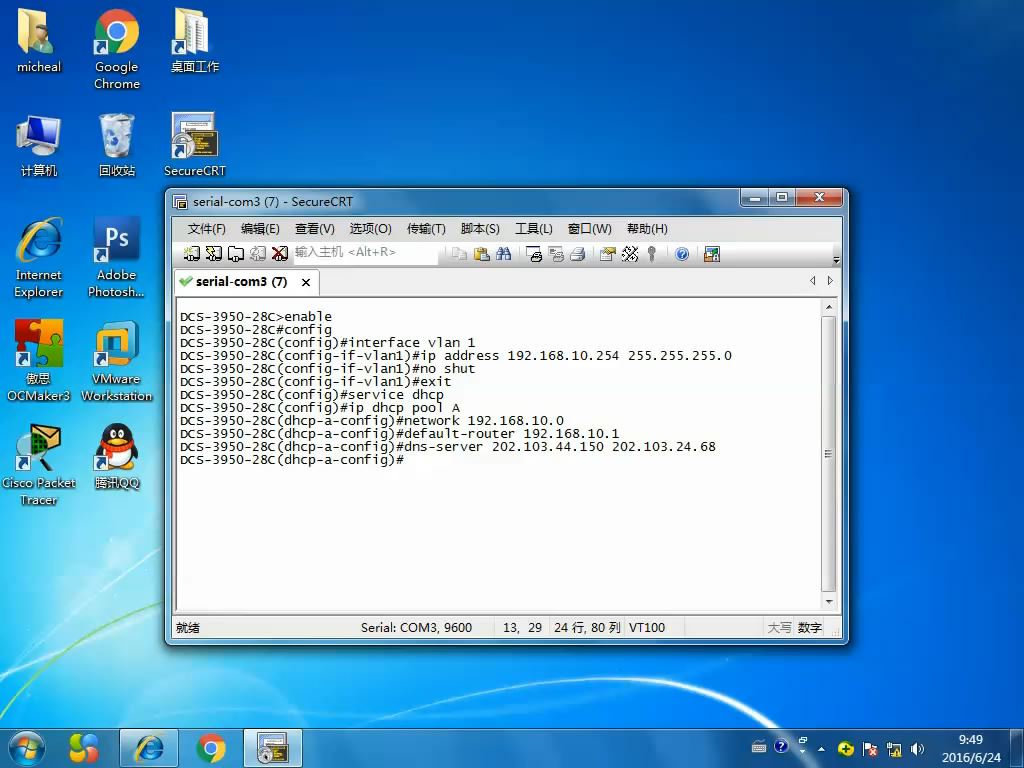Select the 腾讯QQ desktop shortcut
This screenshot has width=1024, height=768.
coord(116,457)
